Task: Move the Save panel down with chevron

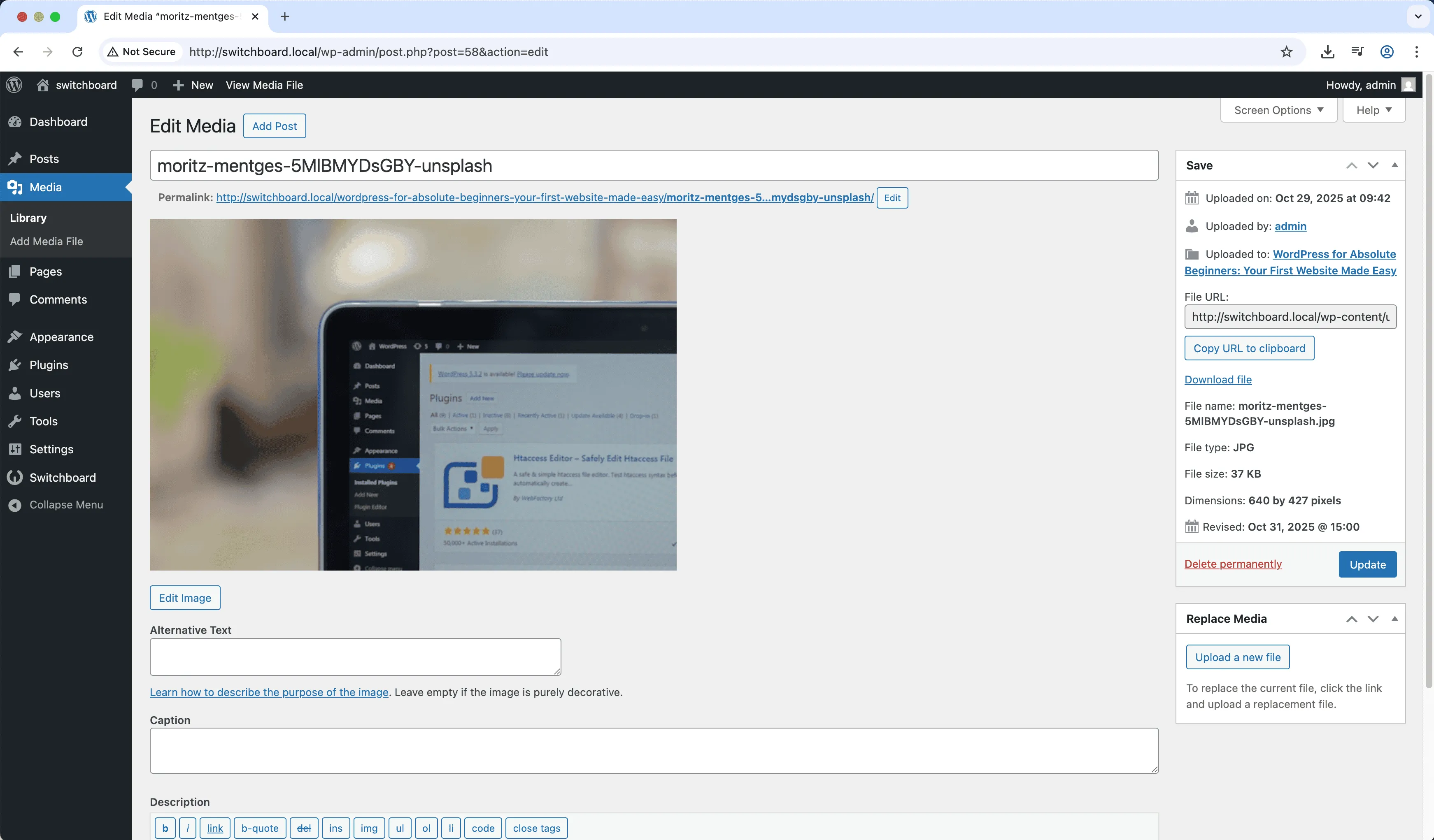Action: (x=1373, y=165)
